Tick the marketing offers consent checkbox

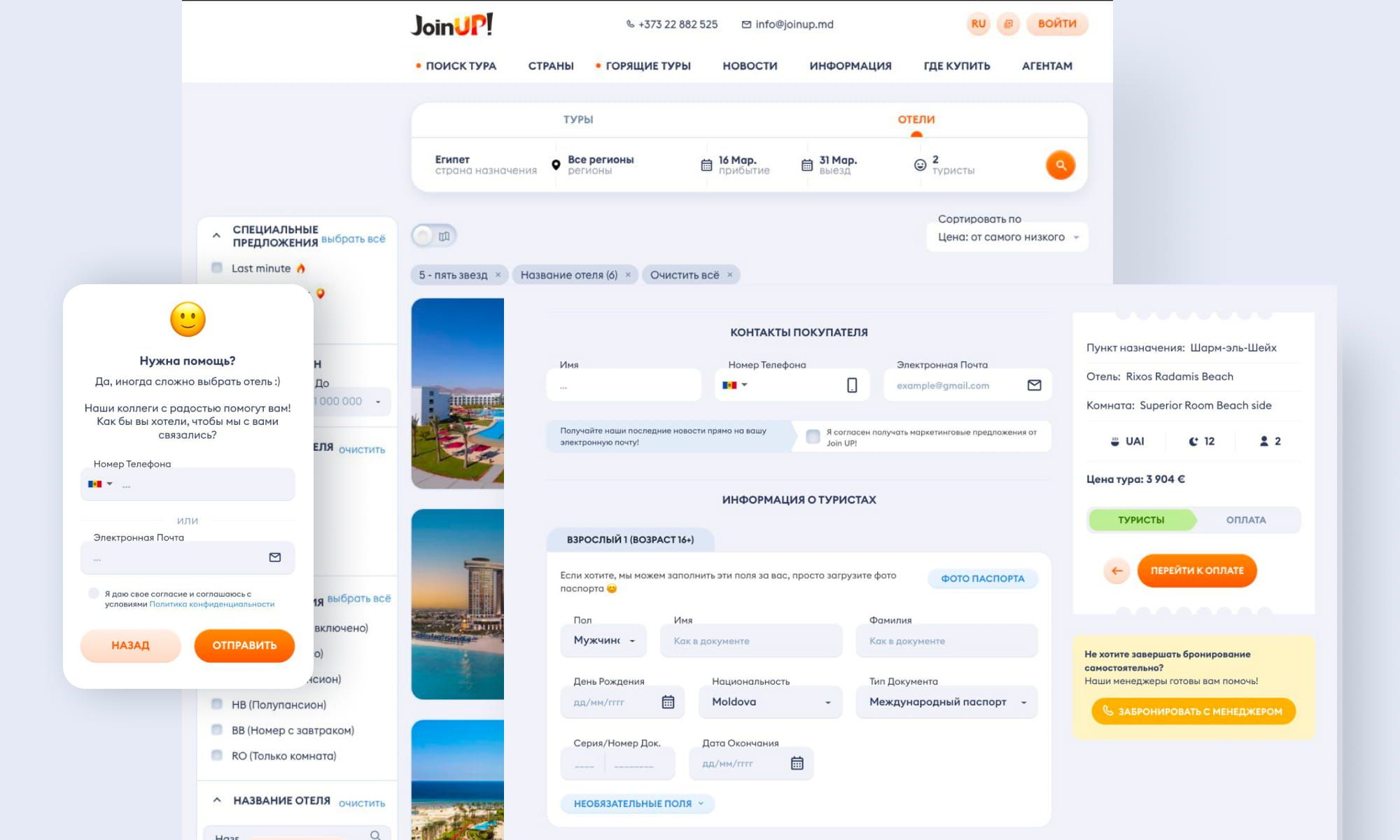813,437
